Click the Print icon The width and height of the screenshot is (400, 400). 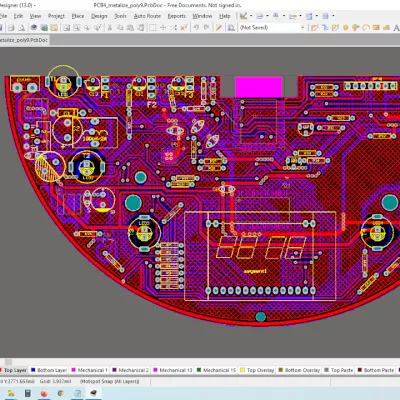[x=11, y=28]
